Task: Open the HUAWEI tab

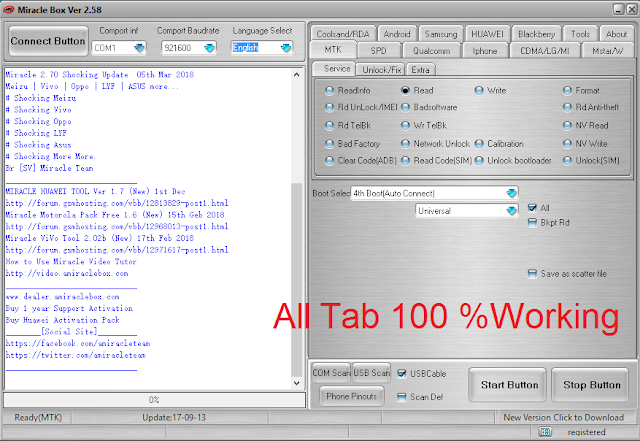Action: tap(487, 34)
